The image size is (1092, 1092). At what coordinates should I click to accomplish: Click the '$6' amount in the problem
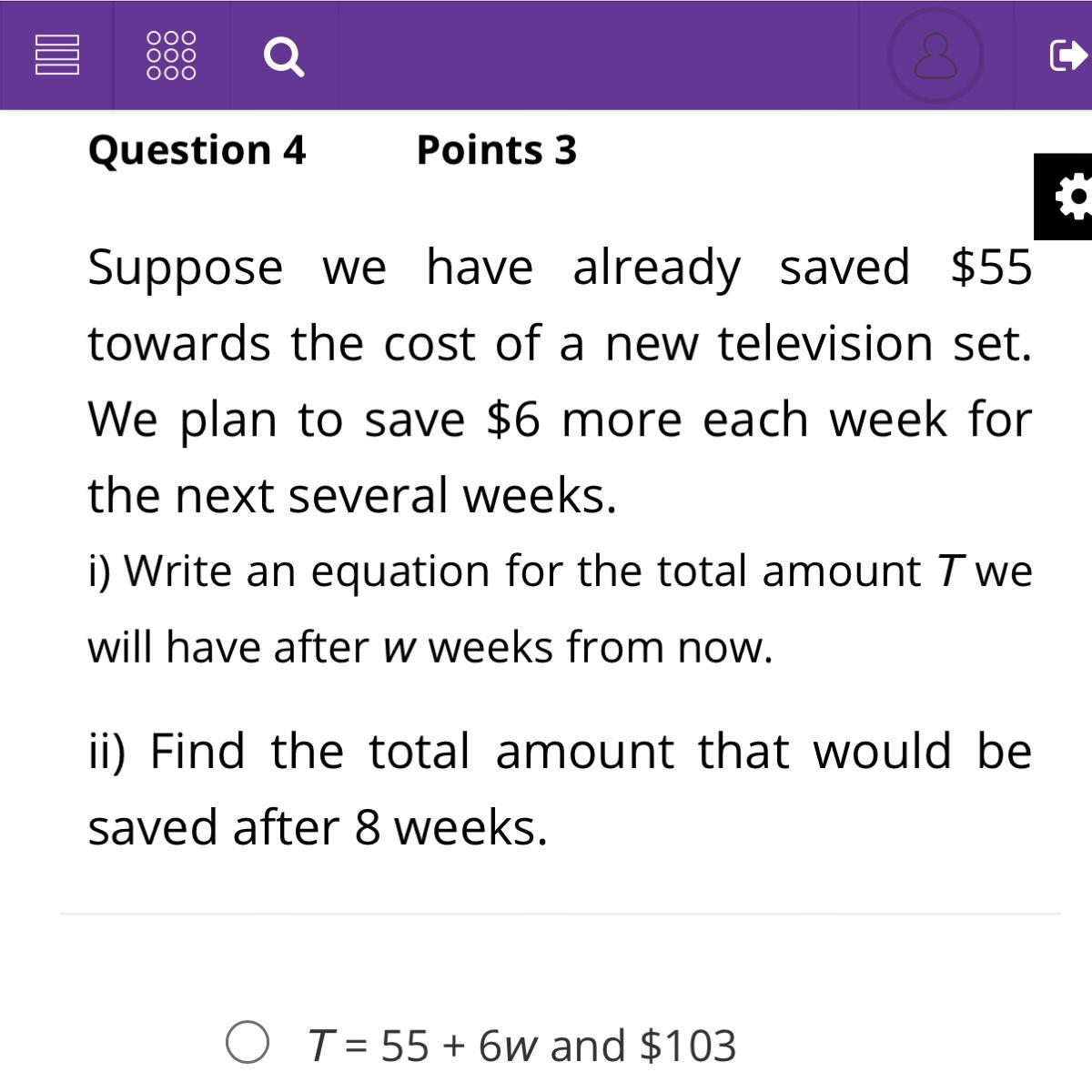point(513,420)
